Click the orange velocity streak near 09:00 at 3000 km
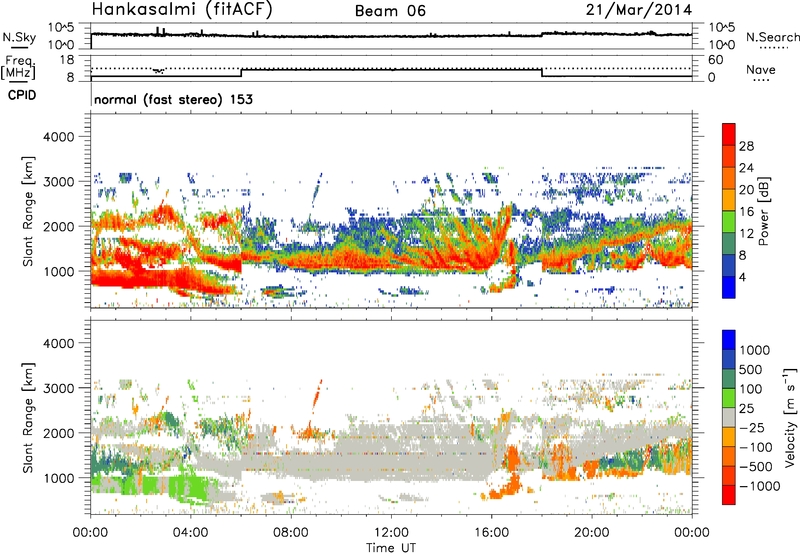800x554 pixels. 317,393
